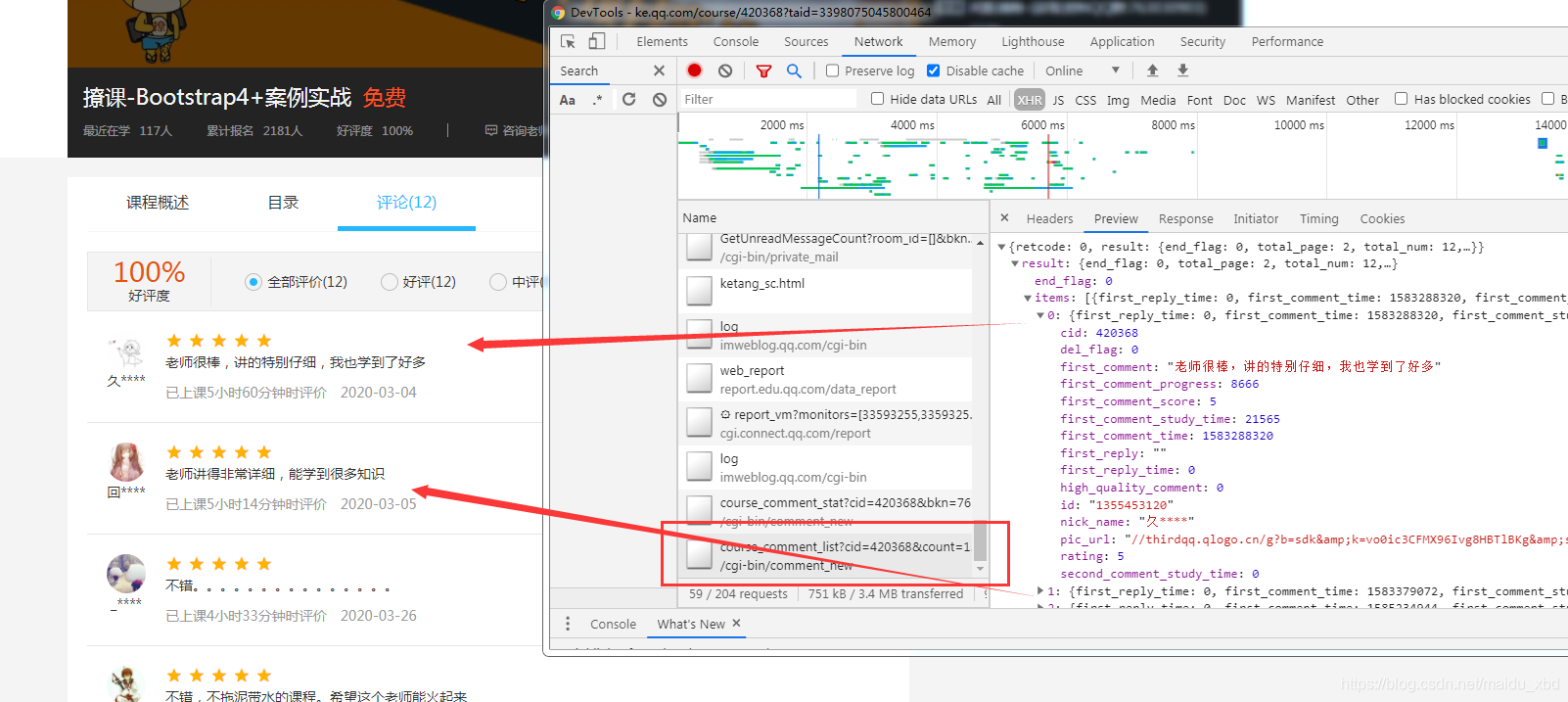Activate the inspect element picker icon
This screenshot has height=702, width=1568.
point(568,41)
